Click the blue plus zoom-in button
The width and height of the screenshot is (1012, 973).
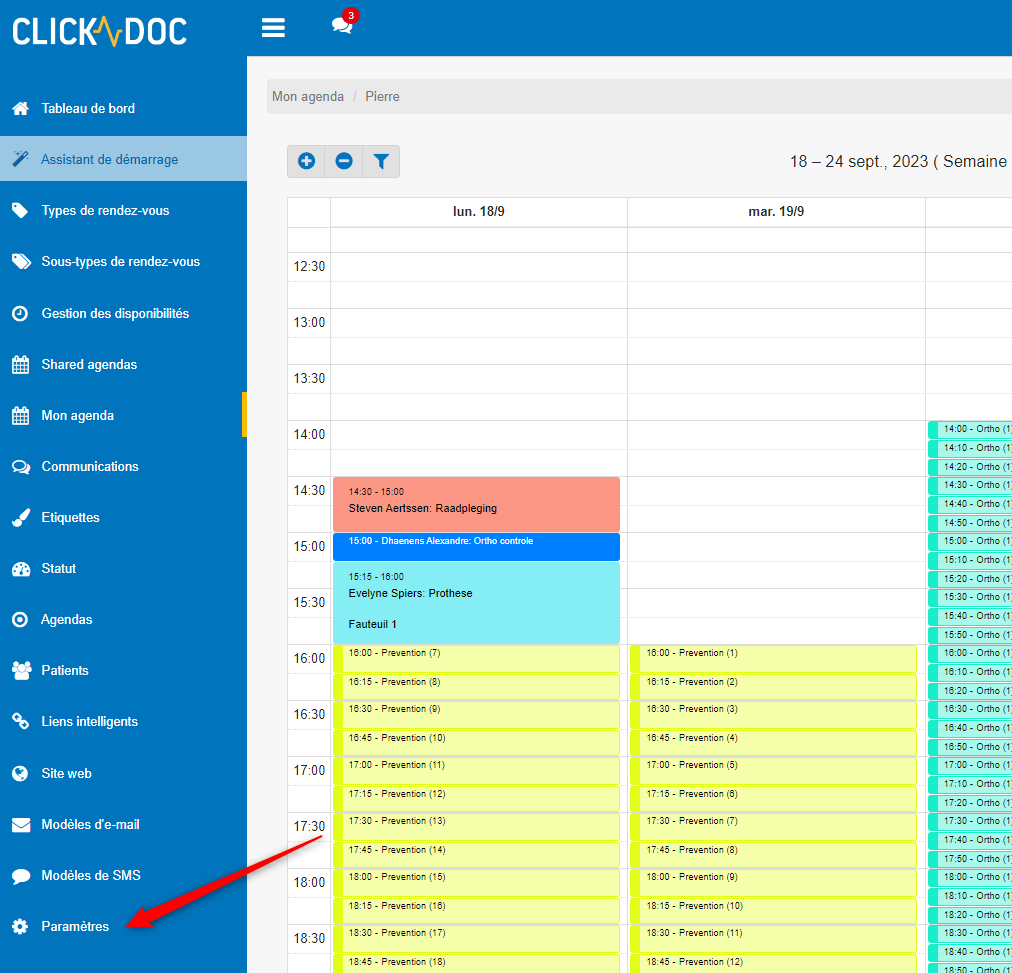306,161
